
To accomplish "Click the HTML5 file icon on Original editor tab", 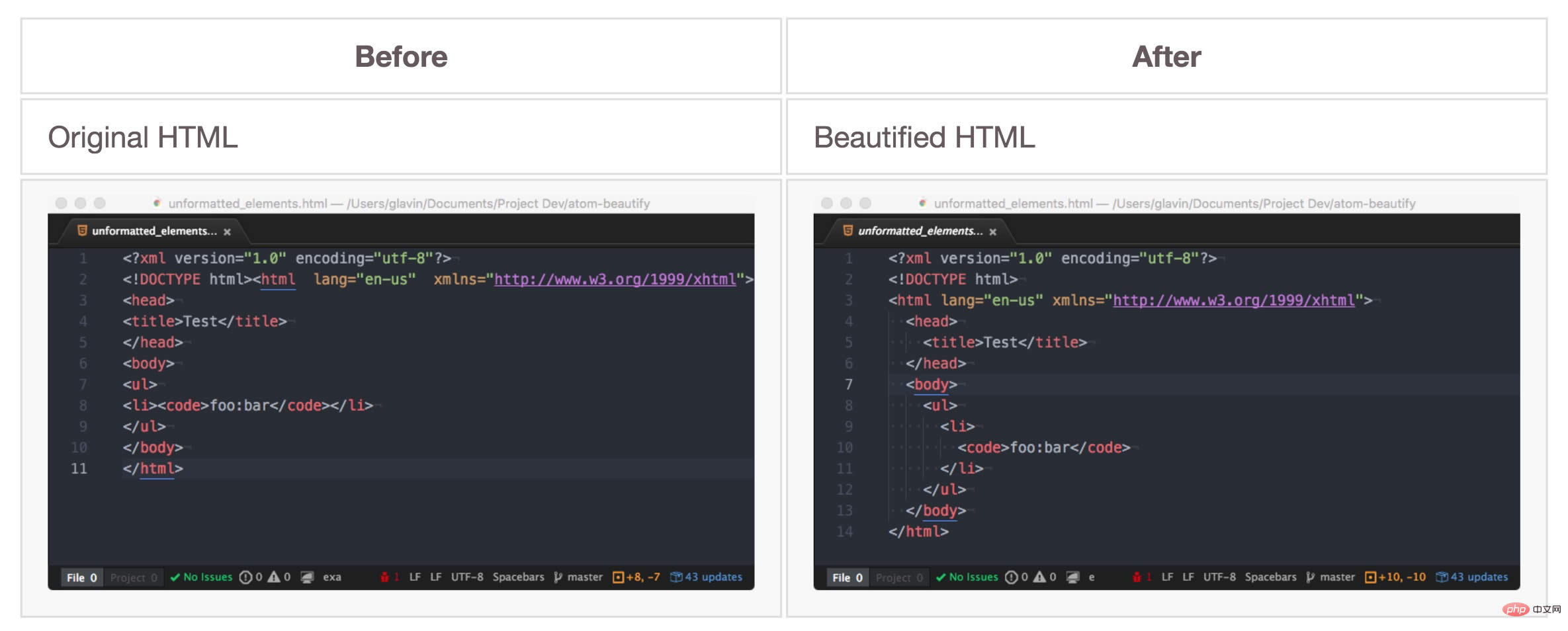I will [83, 231].
